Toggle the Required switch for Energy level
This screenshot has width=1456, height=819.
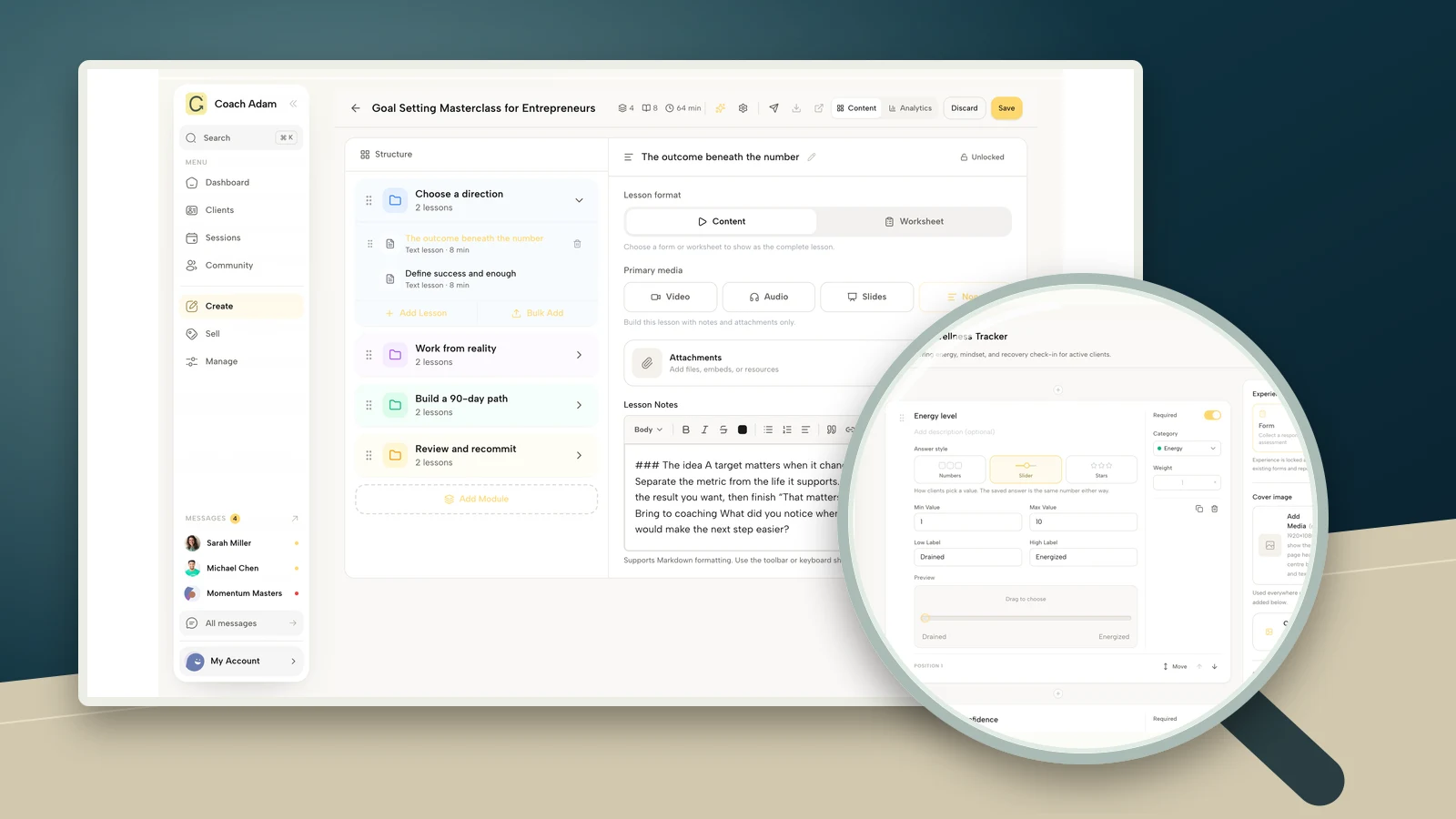coord(1212,415)
